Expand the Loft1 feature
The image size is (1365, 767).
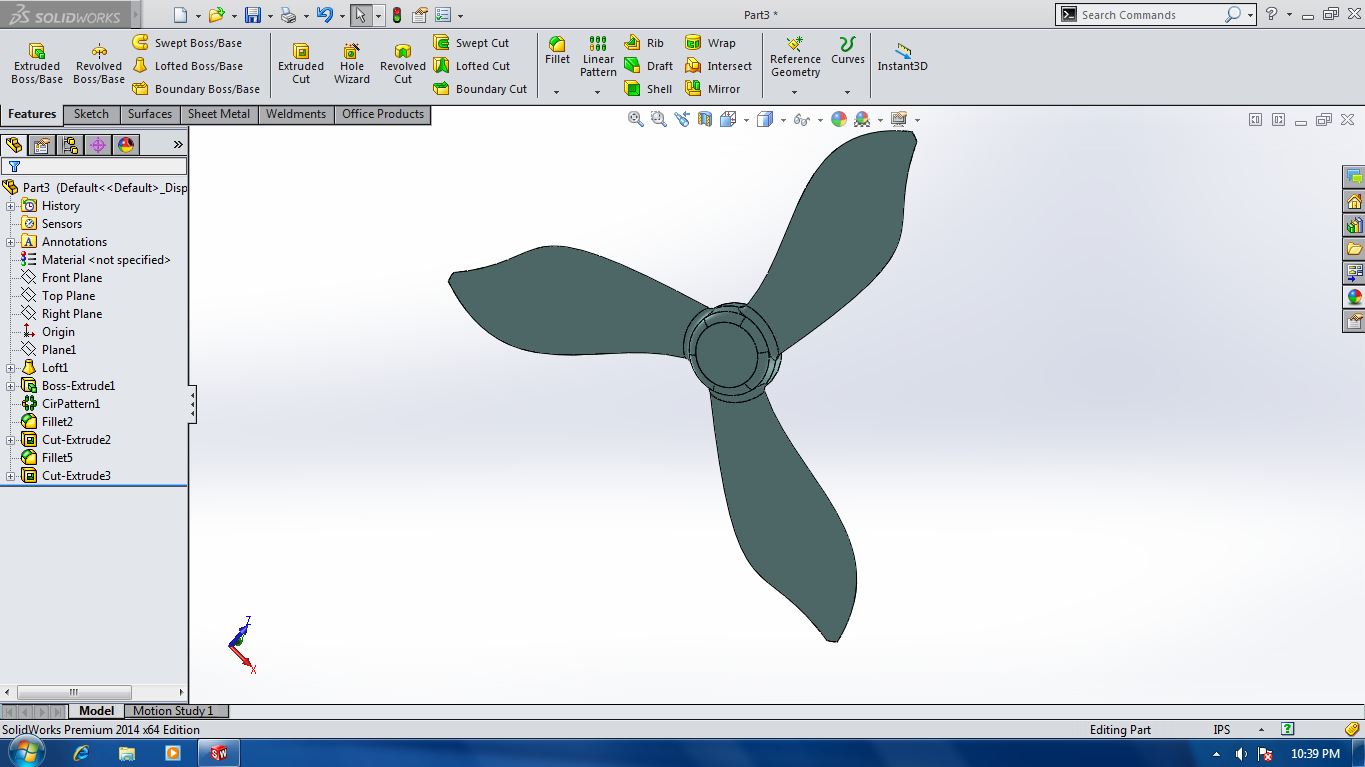[x=11, y=368]
